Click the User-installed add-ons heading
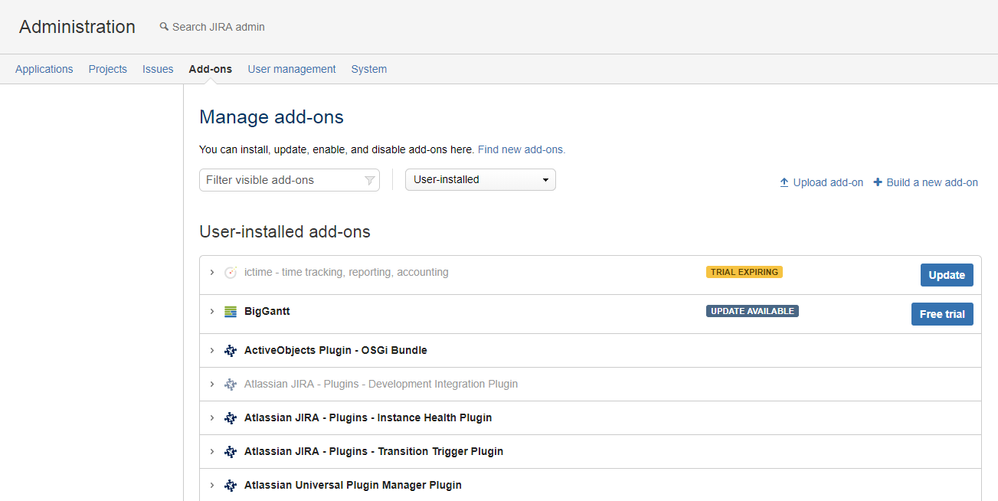Image resolution: width=998 pixels, height=501 pixels. pos(285,232)
